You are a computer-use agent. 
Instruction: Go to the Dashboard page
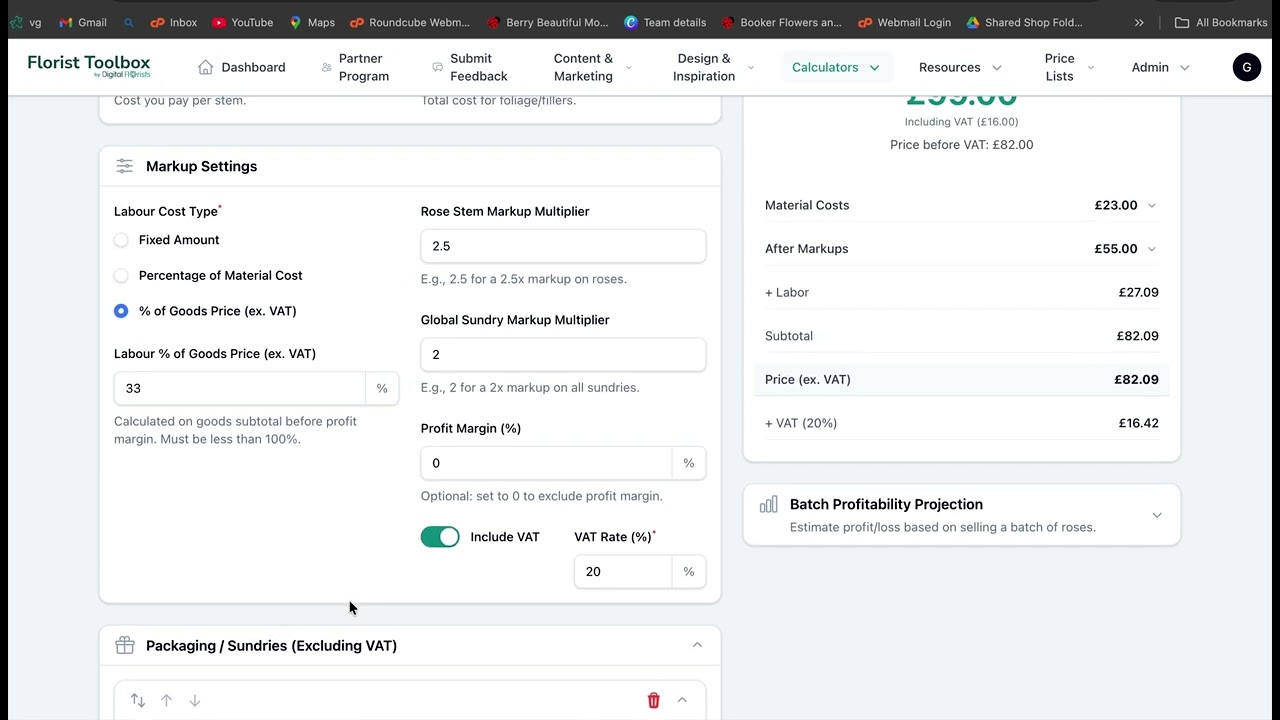click(x=241, y=67)
